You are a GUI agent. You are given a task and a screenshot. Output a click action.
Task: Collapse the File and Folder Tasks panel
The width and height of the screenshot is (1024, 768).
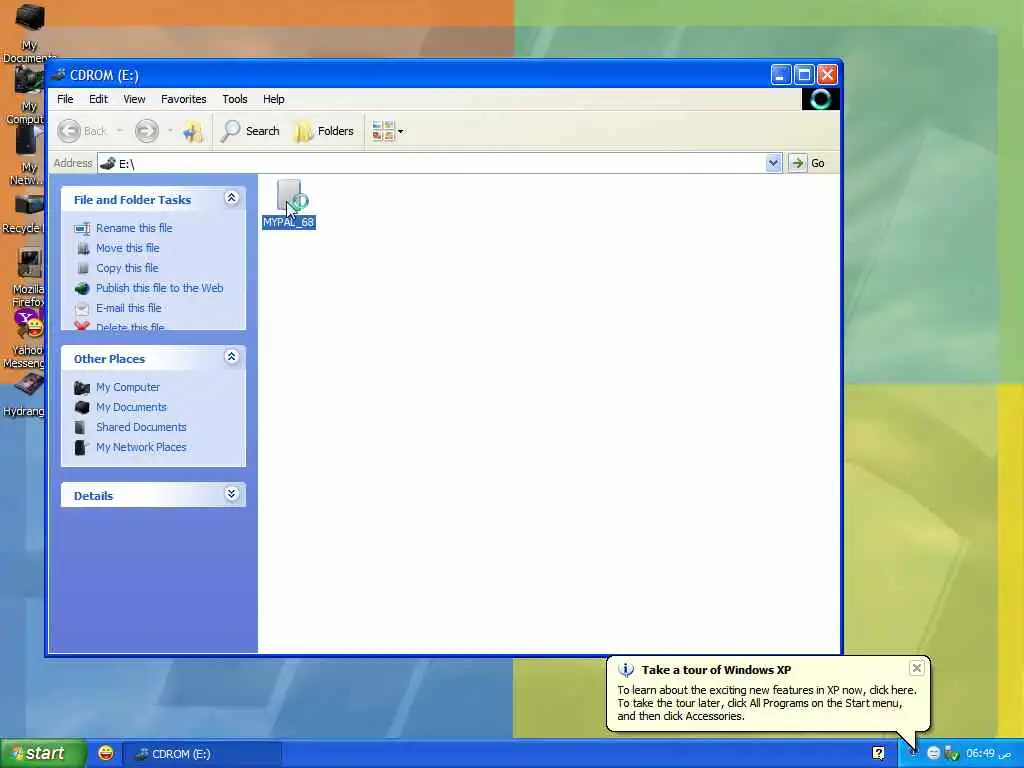click(231, 198)
